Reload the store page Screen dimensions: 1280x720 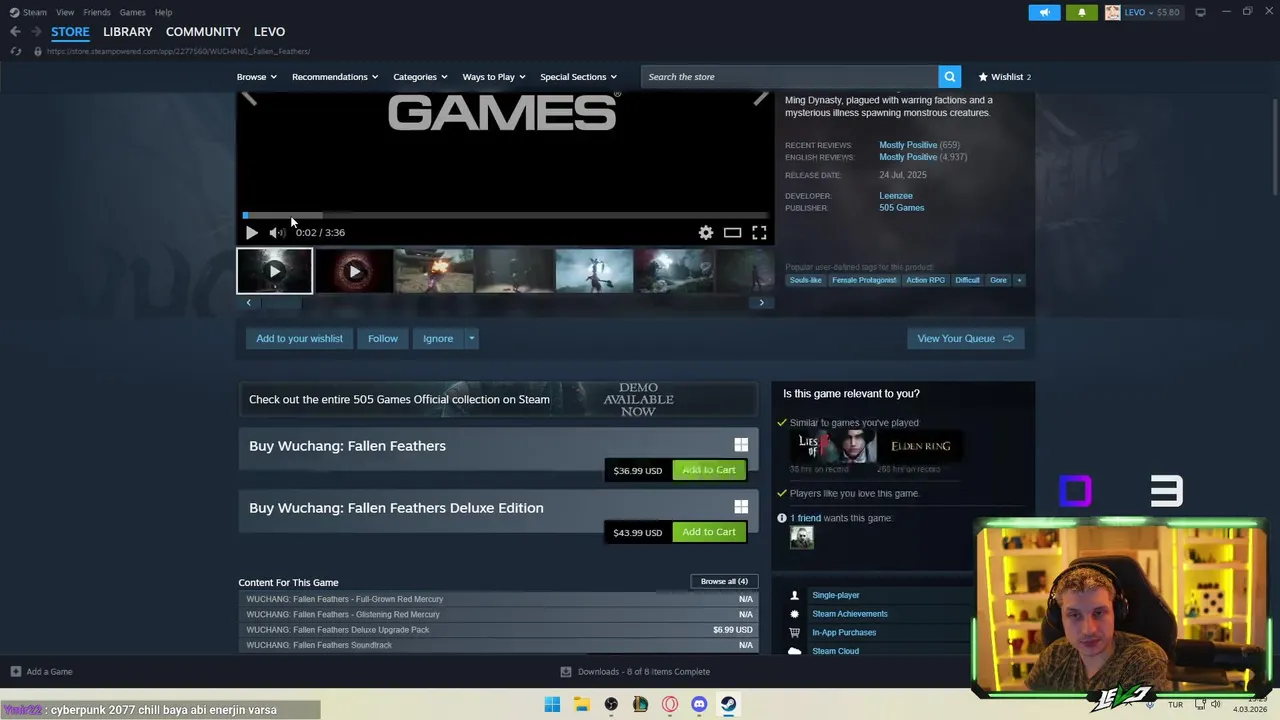pyautogui.click(x=15, y=51)
